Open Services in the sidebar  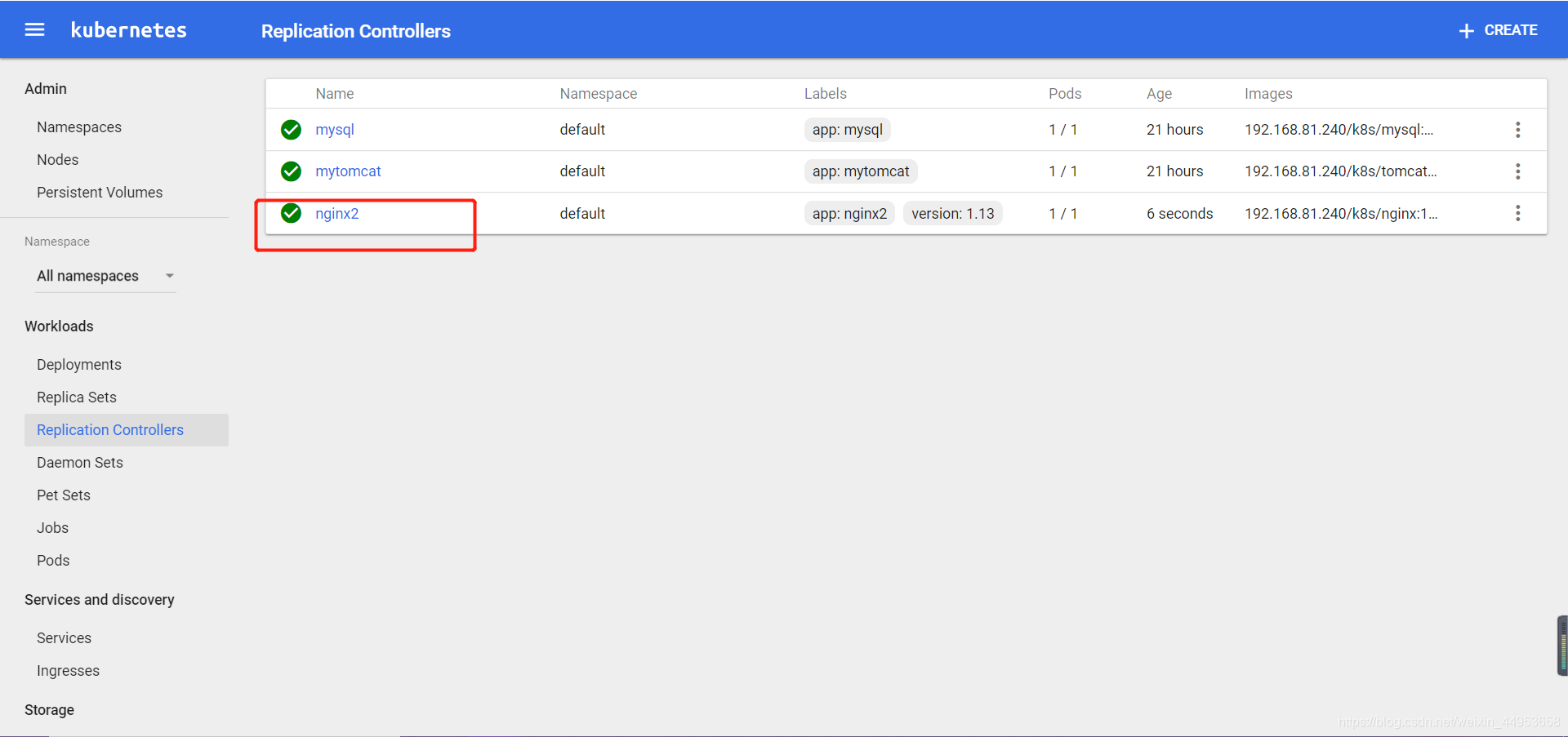pos(64,638)
